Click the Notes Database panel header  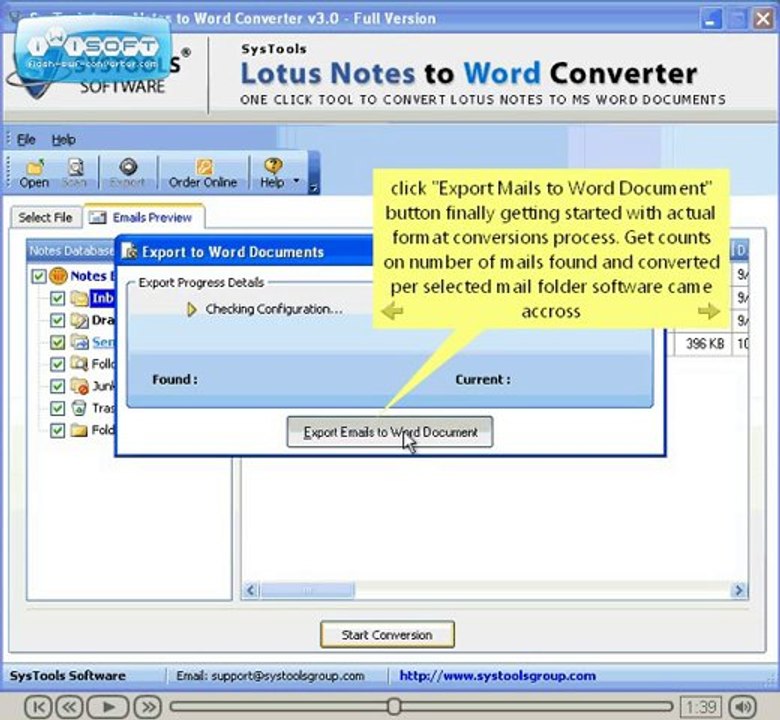71,250
